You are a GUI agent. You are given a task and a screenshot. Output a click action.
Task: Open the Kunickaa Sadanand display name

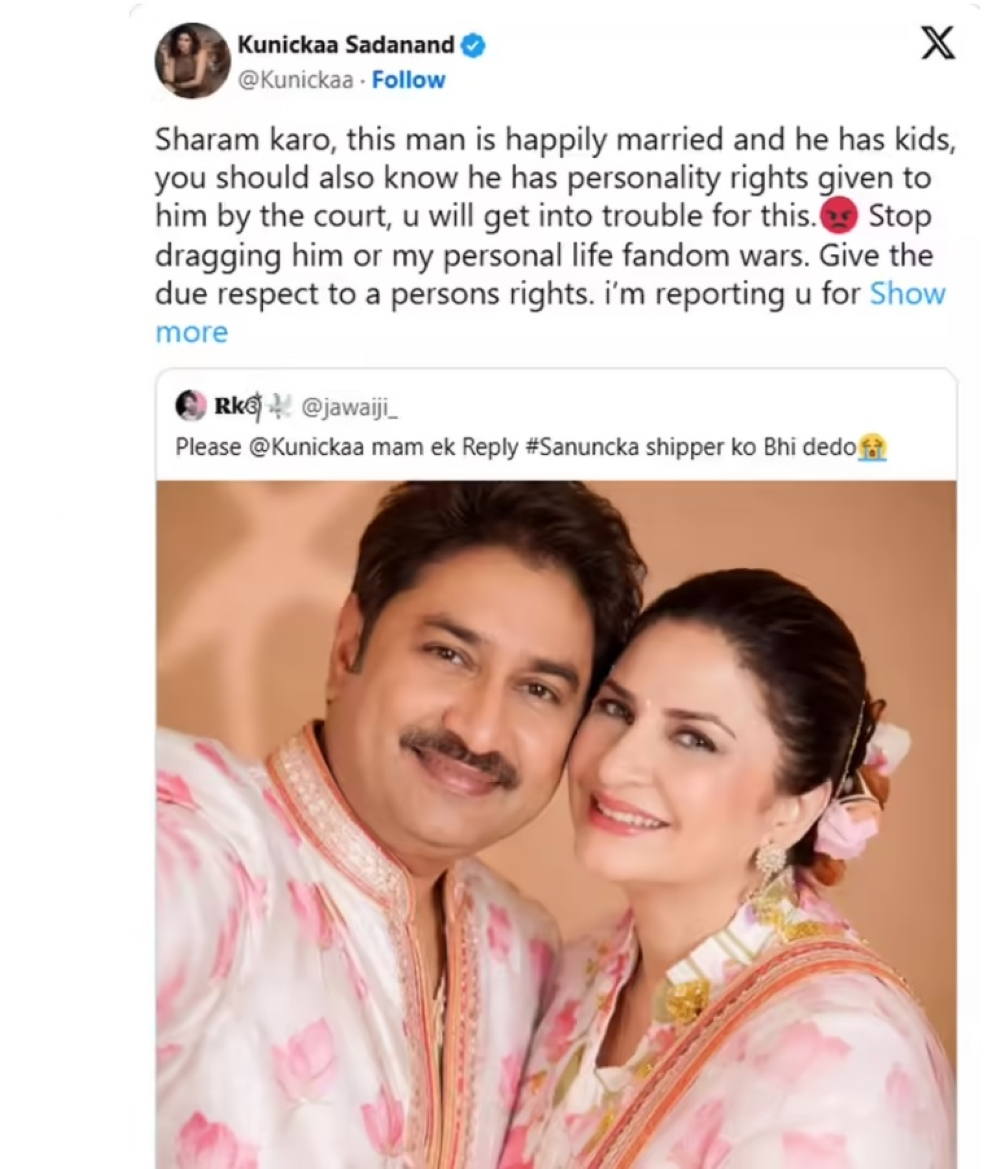pos(346,45)
